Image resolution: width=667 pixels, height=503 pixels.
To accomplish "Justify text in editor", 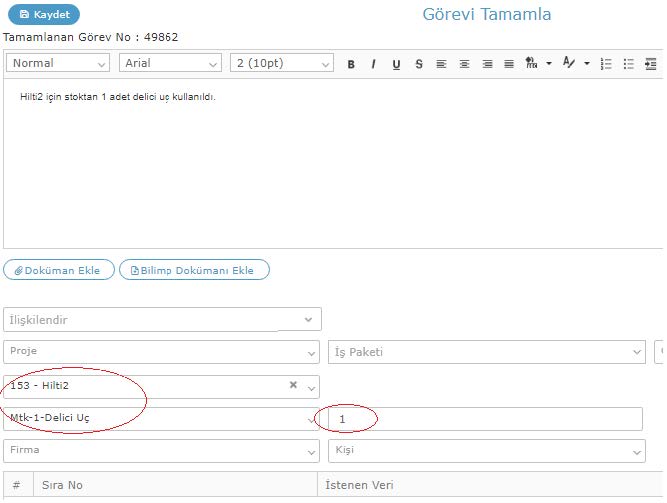I will [509, 64].
